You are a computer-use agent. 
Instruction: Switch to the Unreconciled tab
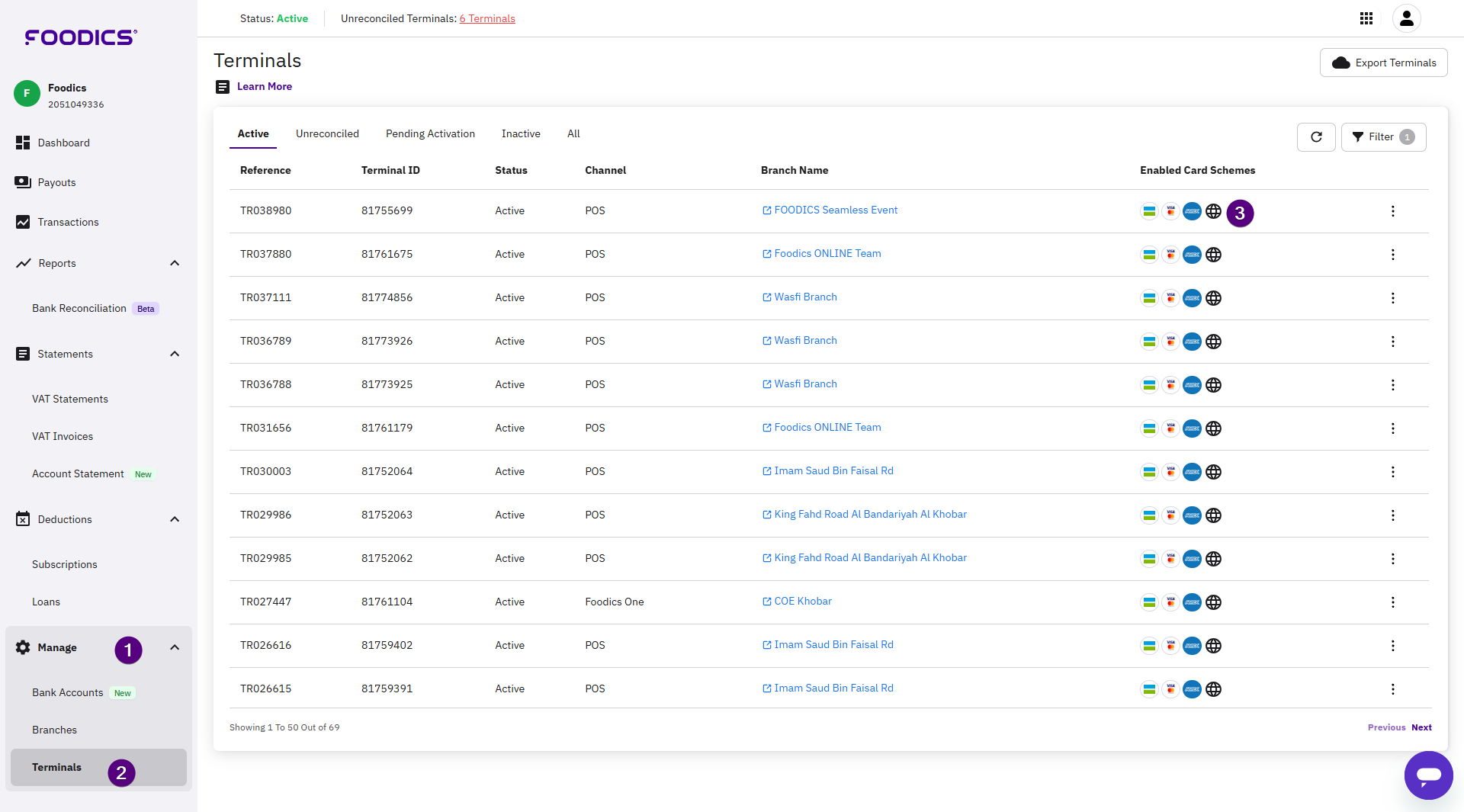(x=327, y=134)
